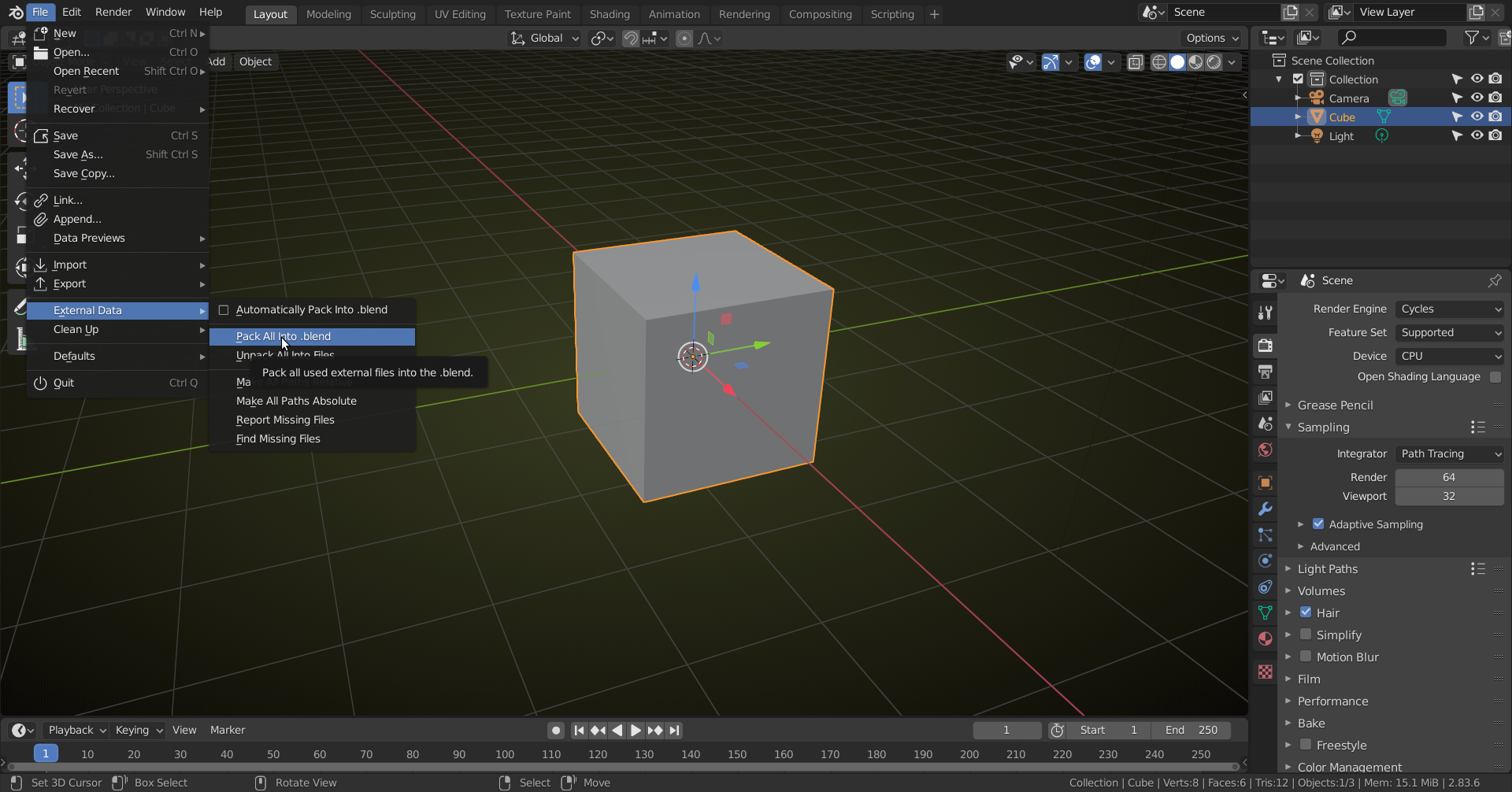
Task: Open the Render Engine dropdown
Action: [1449, 309]
